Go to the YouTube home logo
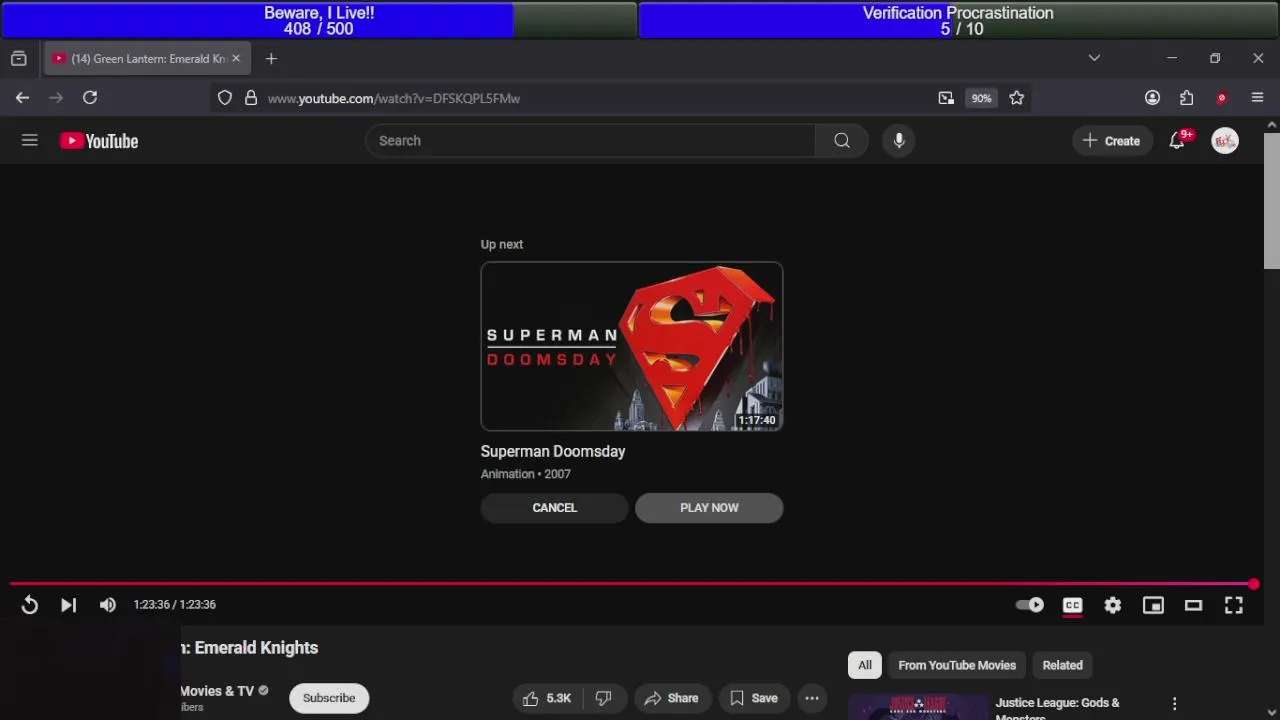The width and height of the screenshot is (1280, 720). (x=99, y=141)
